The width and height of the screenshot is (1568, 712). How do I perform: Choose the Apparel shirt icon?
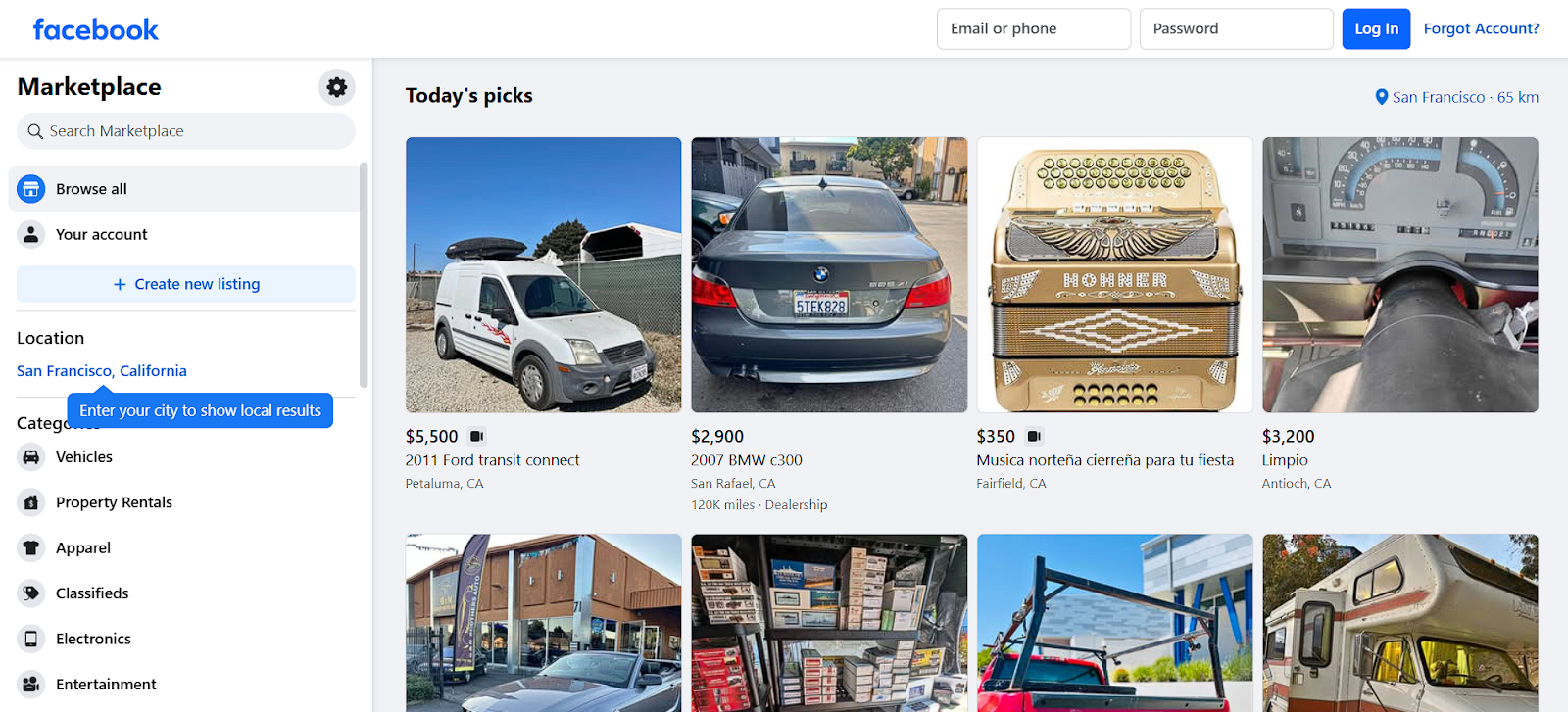(31, 548)
